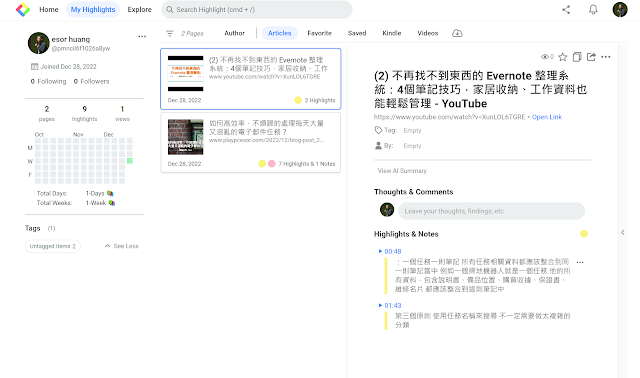Click the joined date calendar icon
The width and height of the screenshot is (640, 378).
point(35,67)
